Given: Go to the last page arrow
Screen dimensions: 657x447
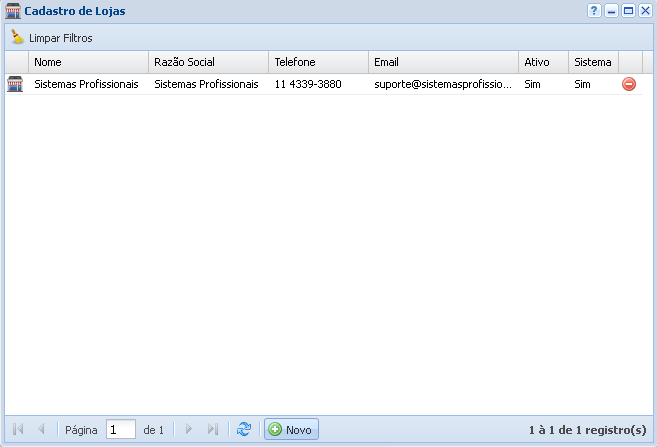Looking at the screenshot, I should point(212,429).
